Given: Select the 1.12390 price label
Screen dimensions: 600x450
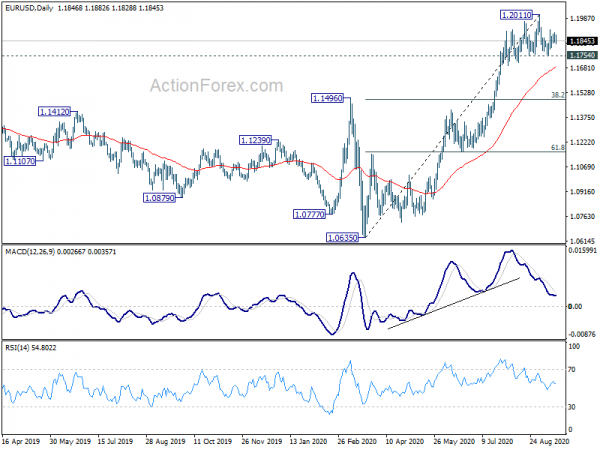Looking at the screenshot, I should (x=256, y=140).
